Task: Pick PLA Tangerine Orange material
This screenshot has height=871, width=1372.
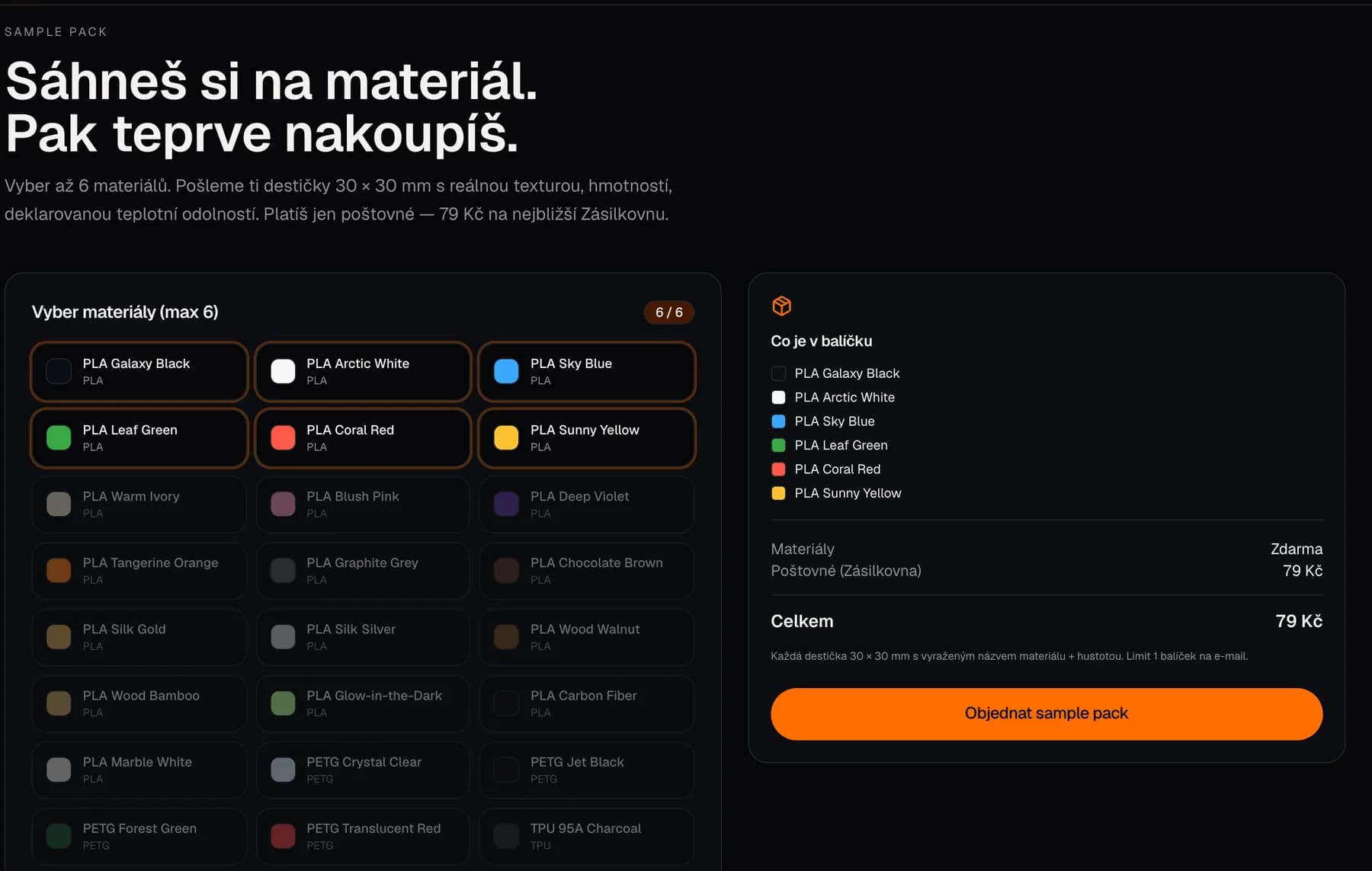Action: [139, 570]
